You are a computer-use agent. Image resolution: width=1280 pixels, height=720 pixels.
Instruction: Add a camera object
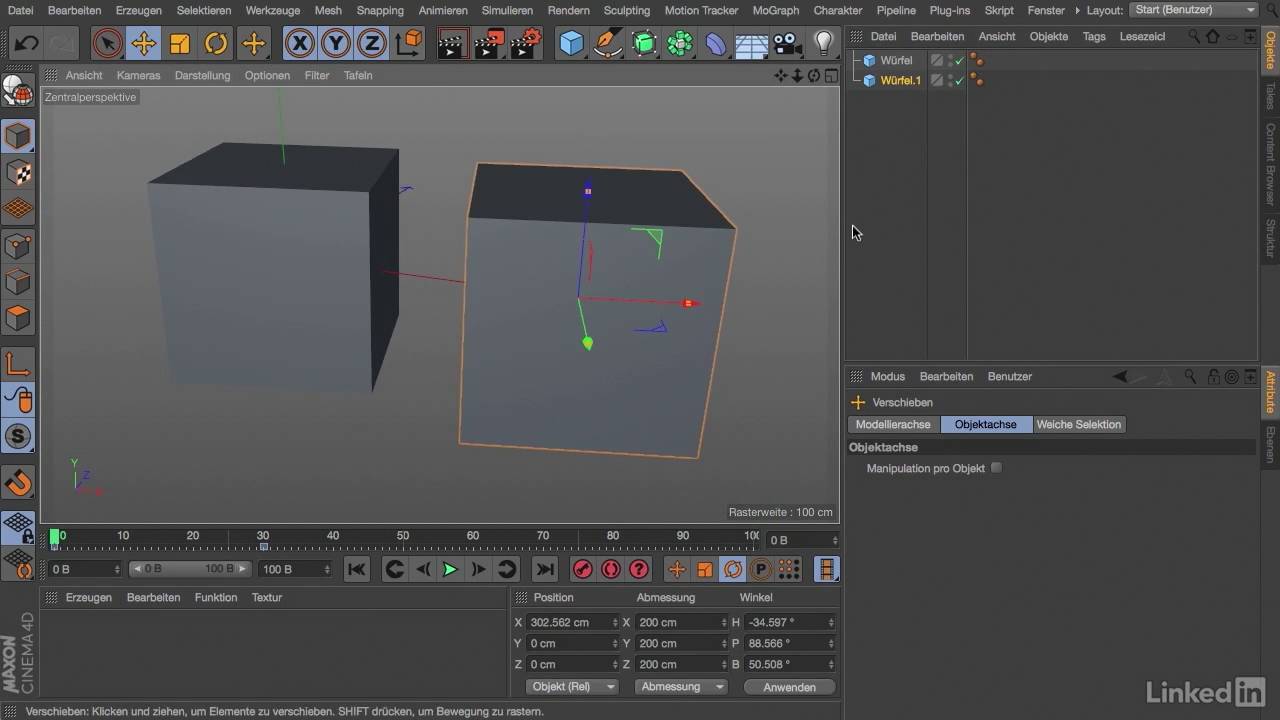coord(788,44)
